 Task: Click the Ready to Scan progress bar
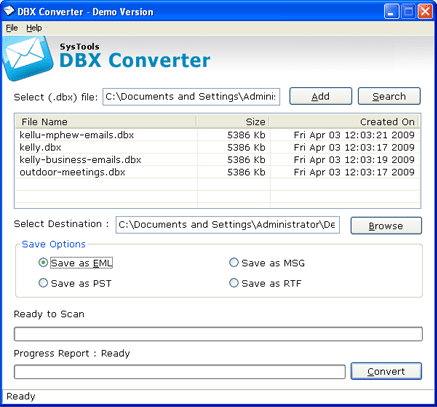click(218, 334)
